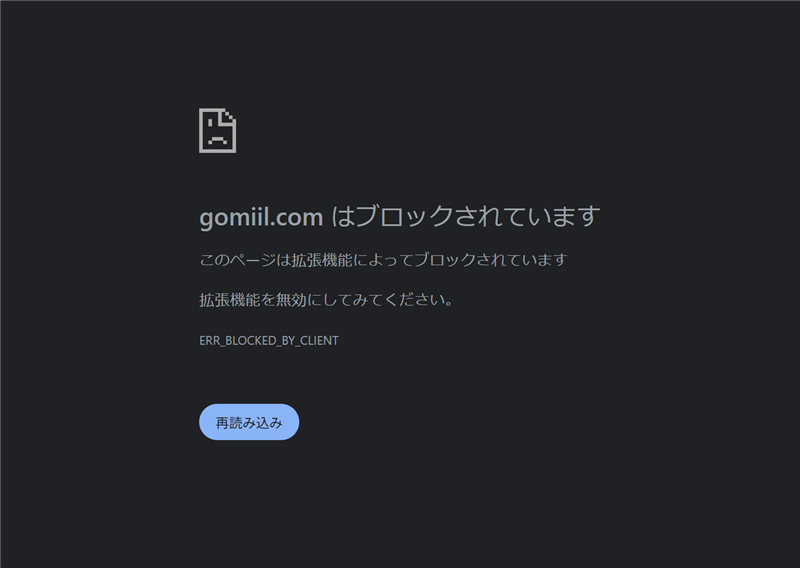Click the characters 込み on the reload button

269,423
